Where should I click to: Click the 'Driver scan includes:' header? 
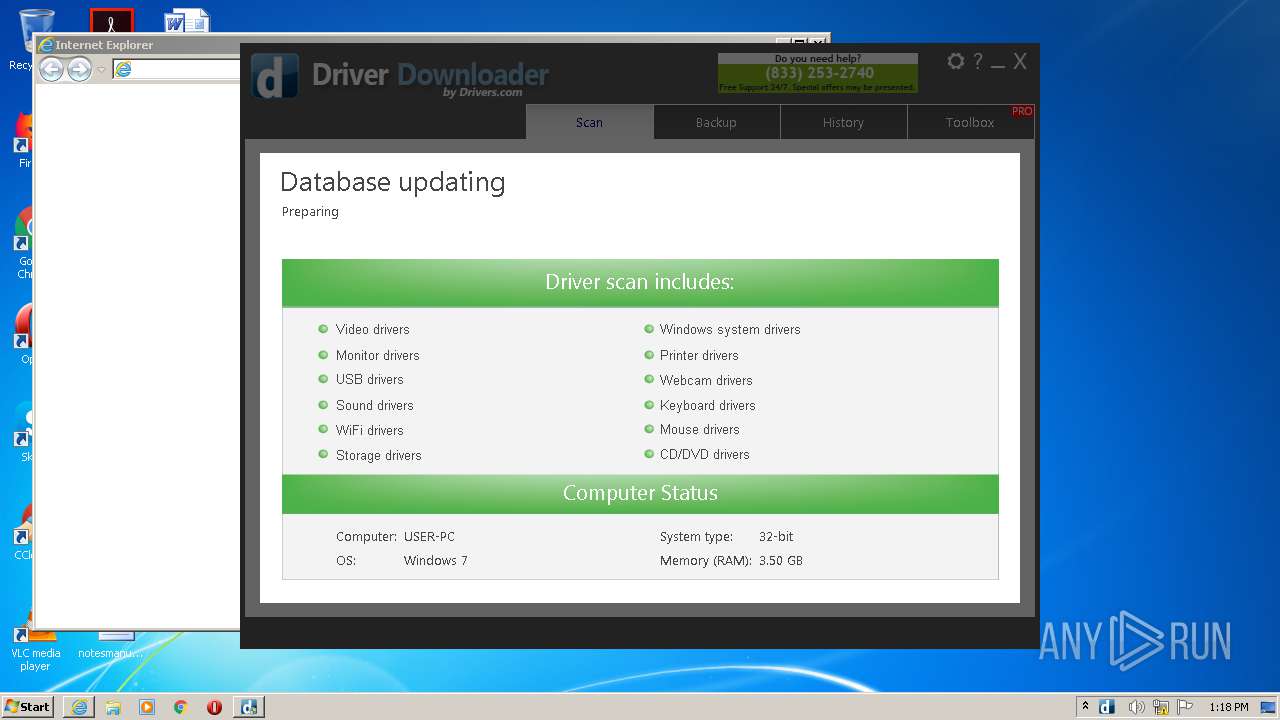[x=640, y=282]
